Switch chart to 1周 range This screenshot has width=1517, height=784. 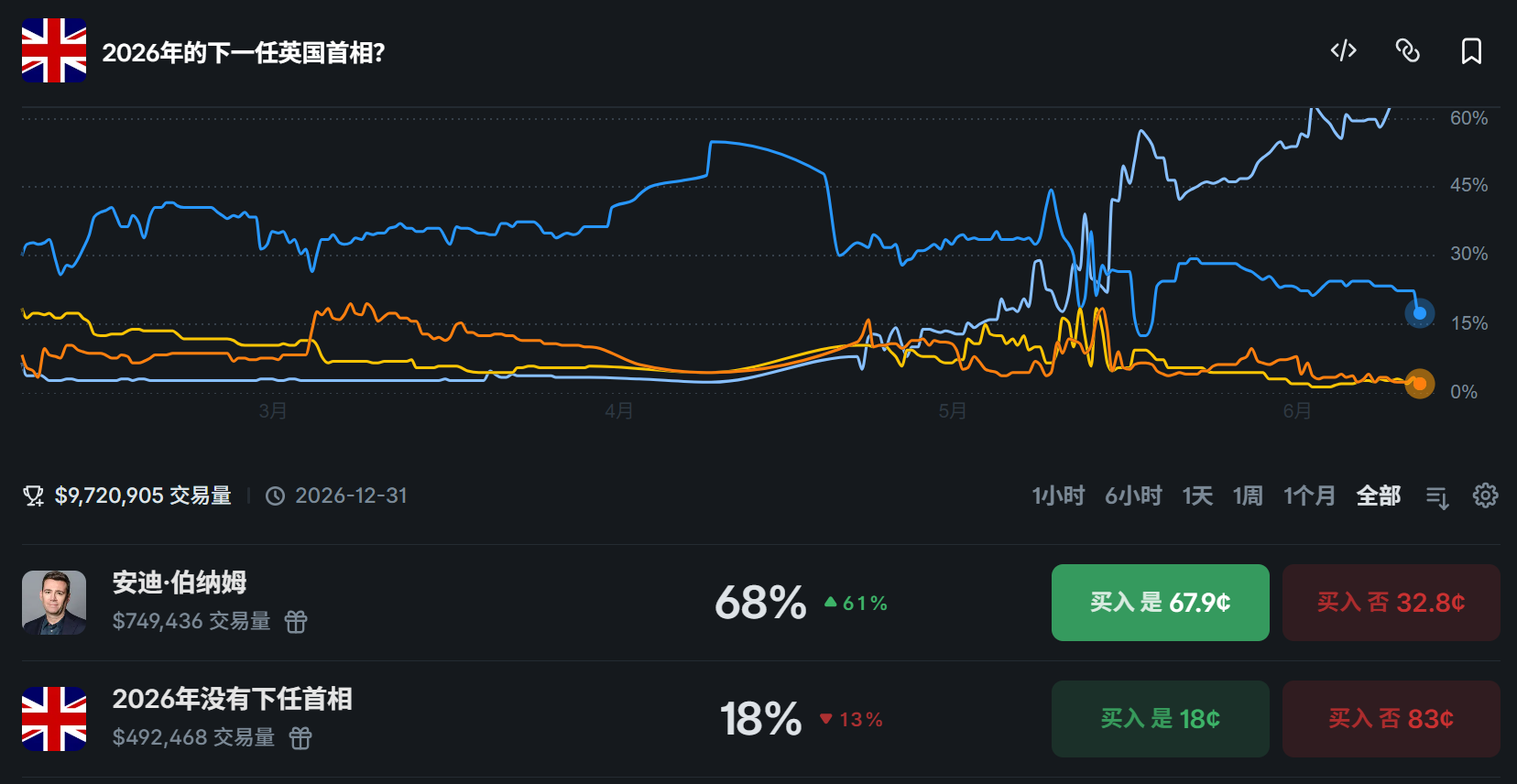tap(1248, 495)
